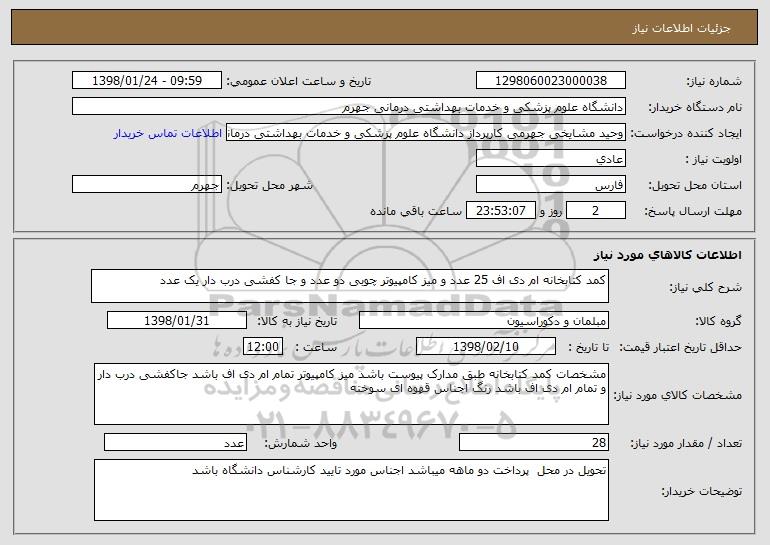Click the general description text box شرح کلی نیاز
Image resolution: width=770 pixels, height=545 pixels.
[350, 286]
